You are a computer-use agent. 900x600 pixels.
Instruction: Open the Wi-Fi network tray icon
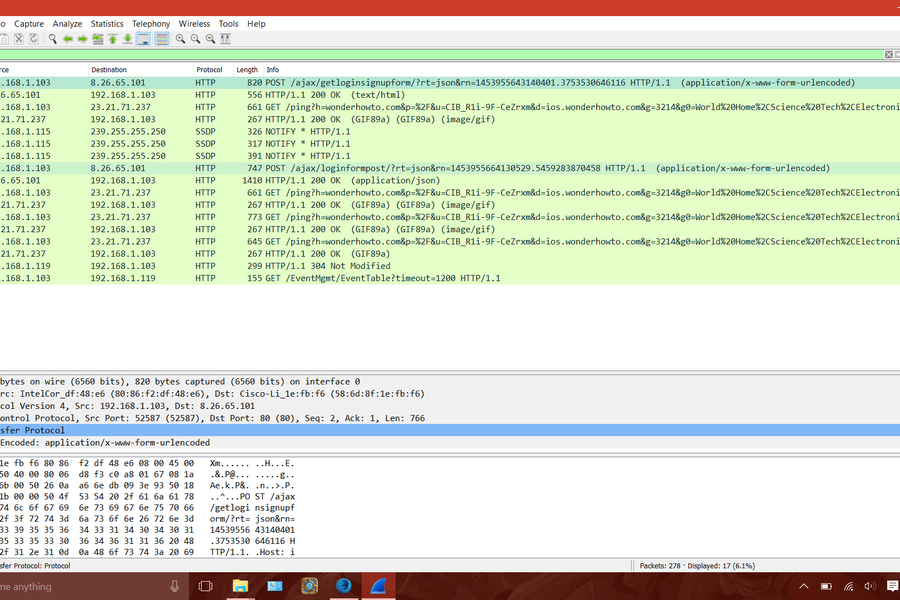tap(848, 586)
